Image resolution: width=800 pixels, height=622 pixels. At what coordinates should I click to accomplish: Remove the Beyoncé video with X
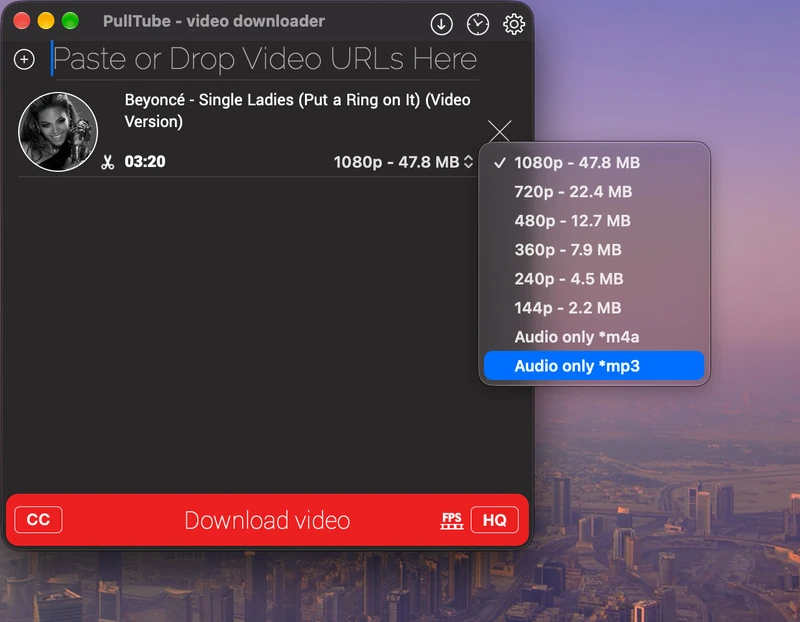coord(499,131)
